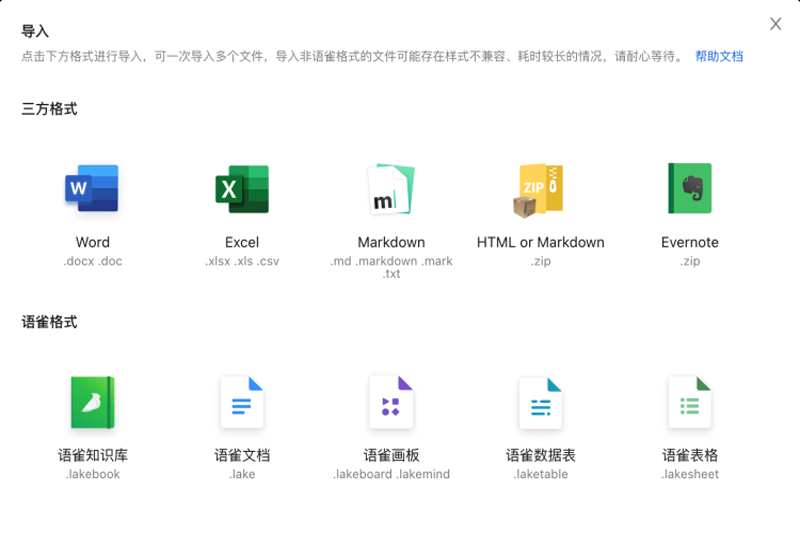Viewport: 800px width, 533px height.
Task: Select the purple 语雀画板 board icon
Action: point(391,402)
